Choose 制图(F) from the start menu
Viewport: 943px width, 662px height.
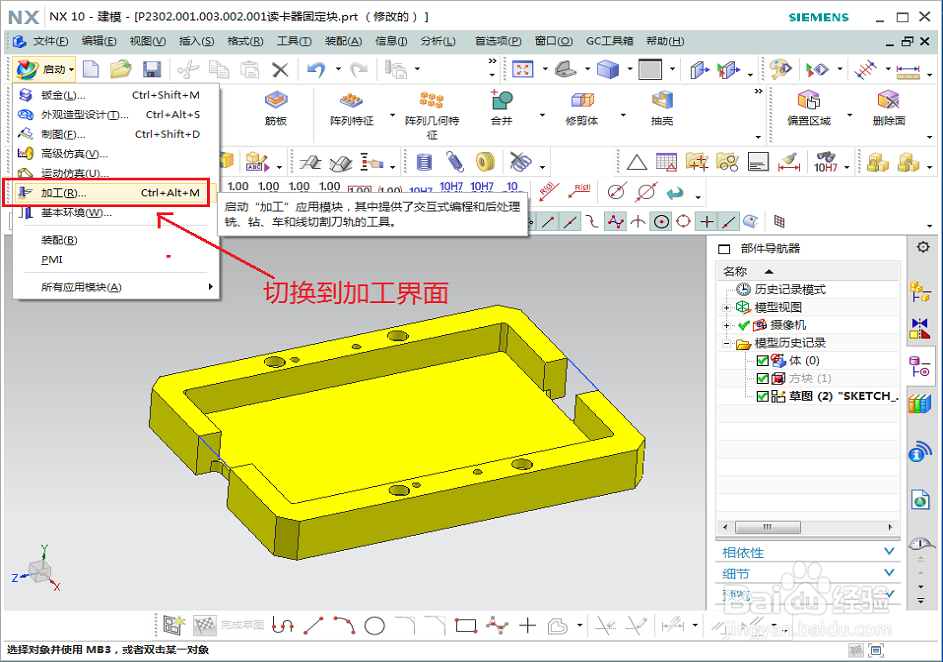tap(115, 134)
